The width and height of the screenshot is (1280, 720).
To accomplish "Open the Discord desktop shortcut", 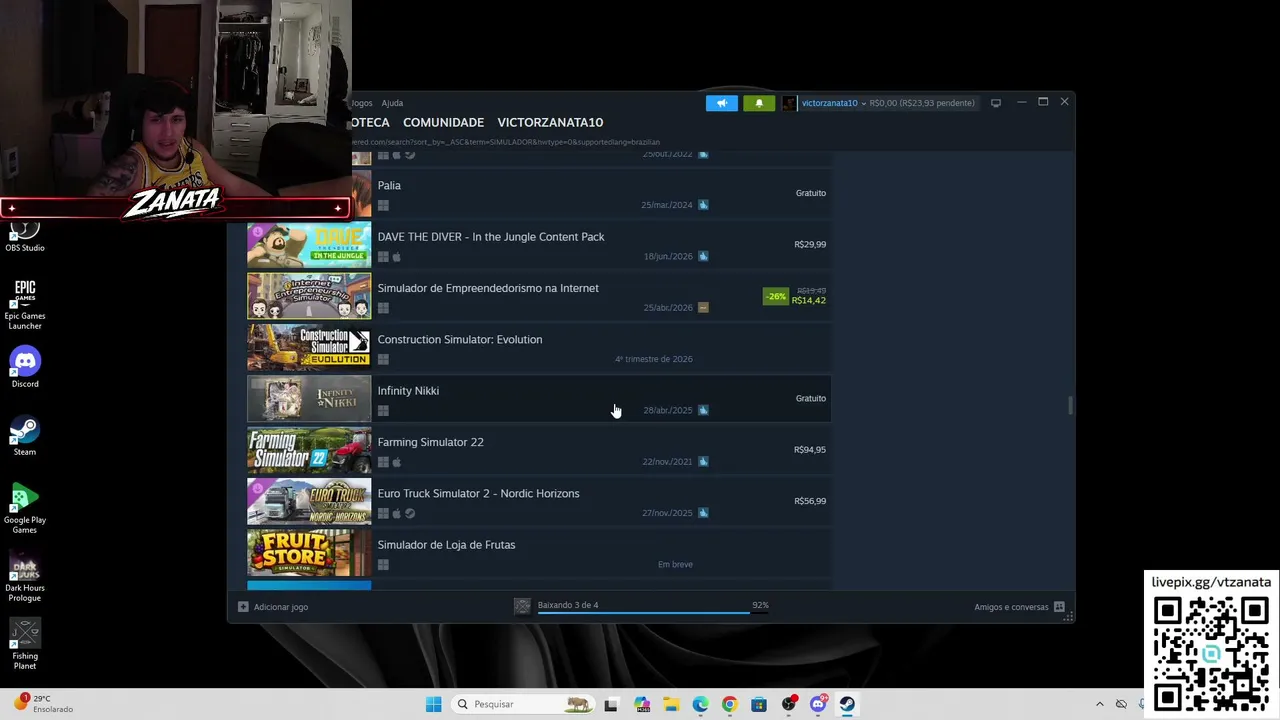I will pyautogui.click(x=25, y=368).
